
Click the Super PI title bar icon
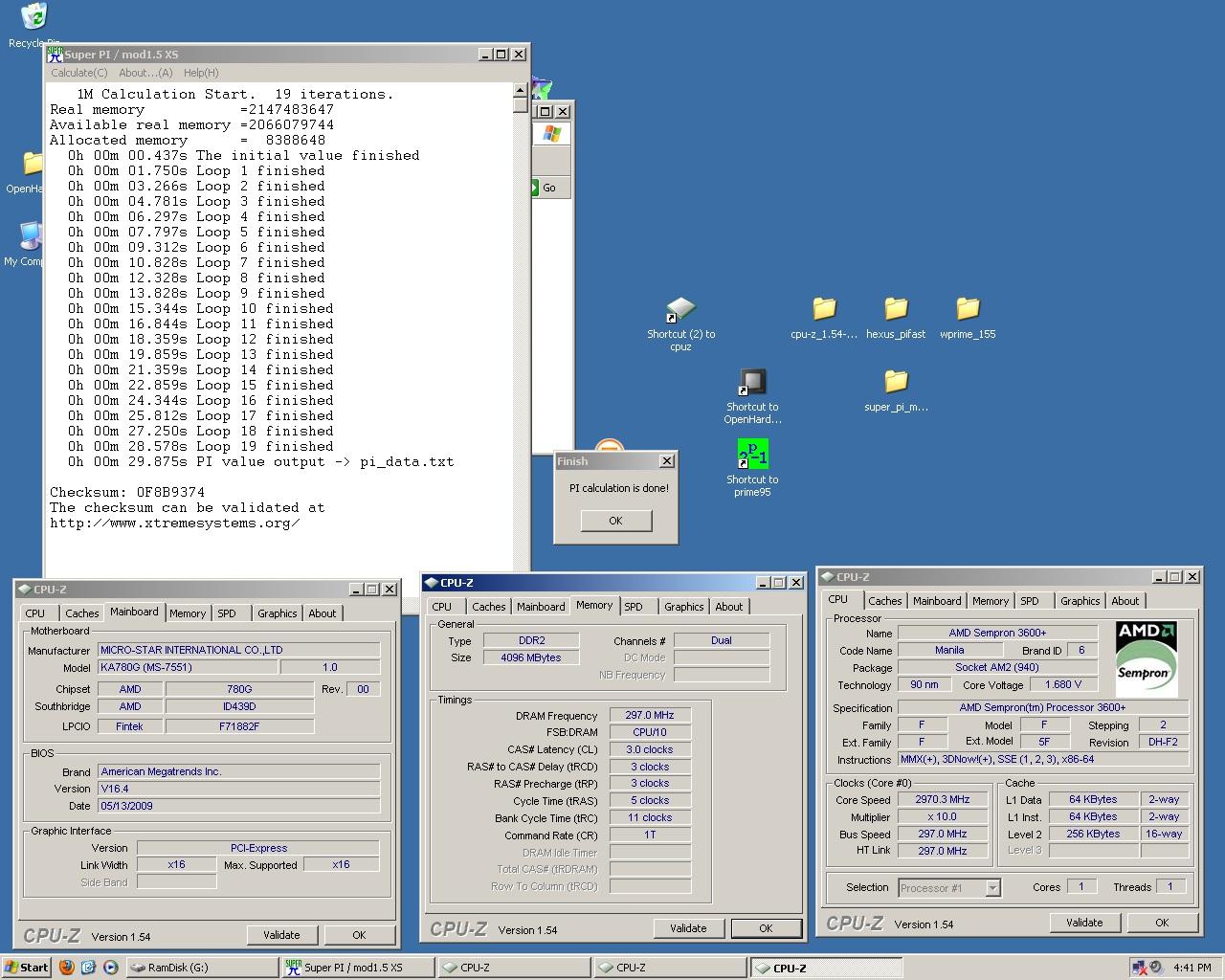(x=55, y=55)
